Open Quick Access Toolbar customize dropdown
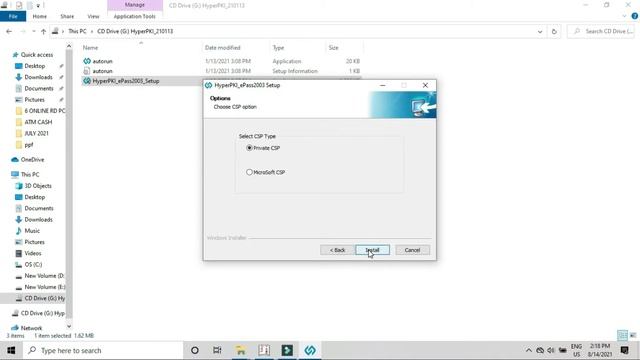640x360 pixels. [x=38, y=5]
